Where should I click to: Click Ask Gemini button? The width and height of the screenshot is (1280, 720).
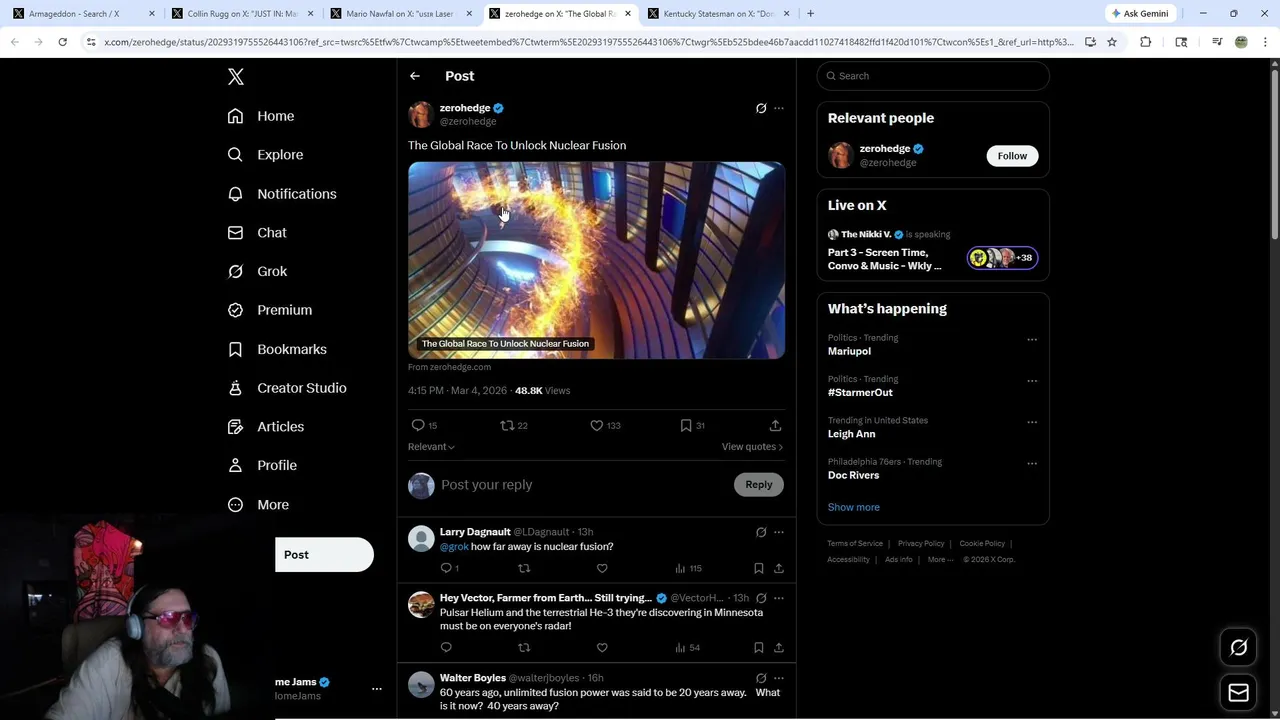pos(1140,14)
